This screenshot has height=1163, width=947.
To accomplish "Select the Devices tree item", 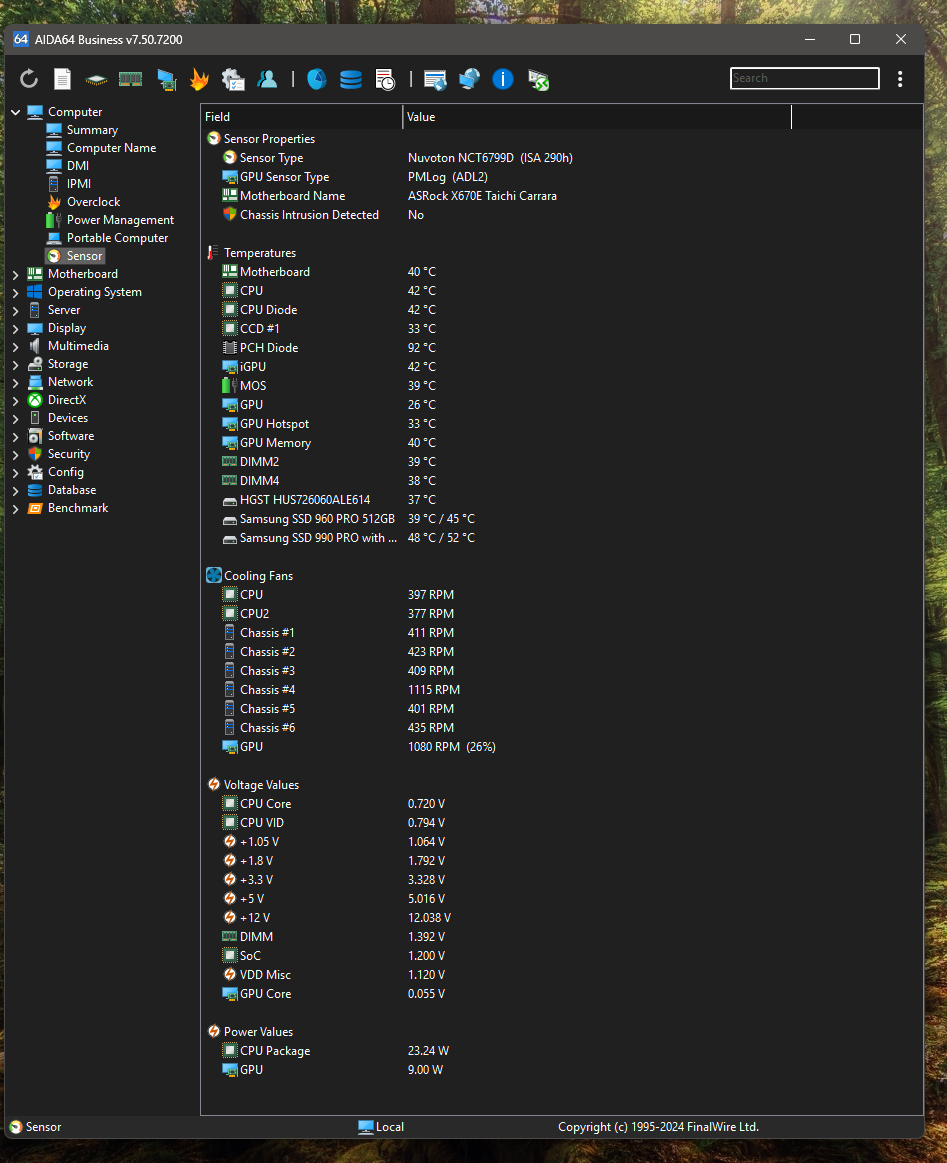I will pyautogui.click(x=67, y=418).
